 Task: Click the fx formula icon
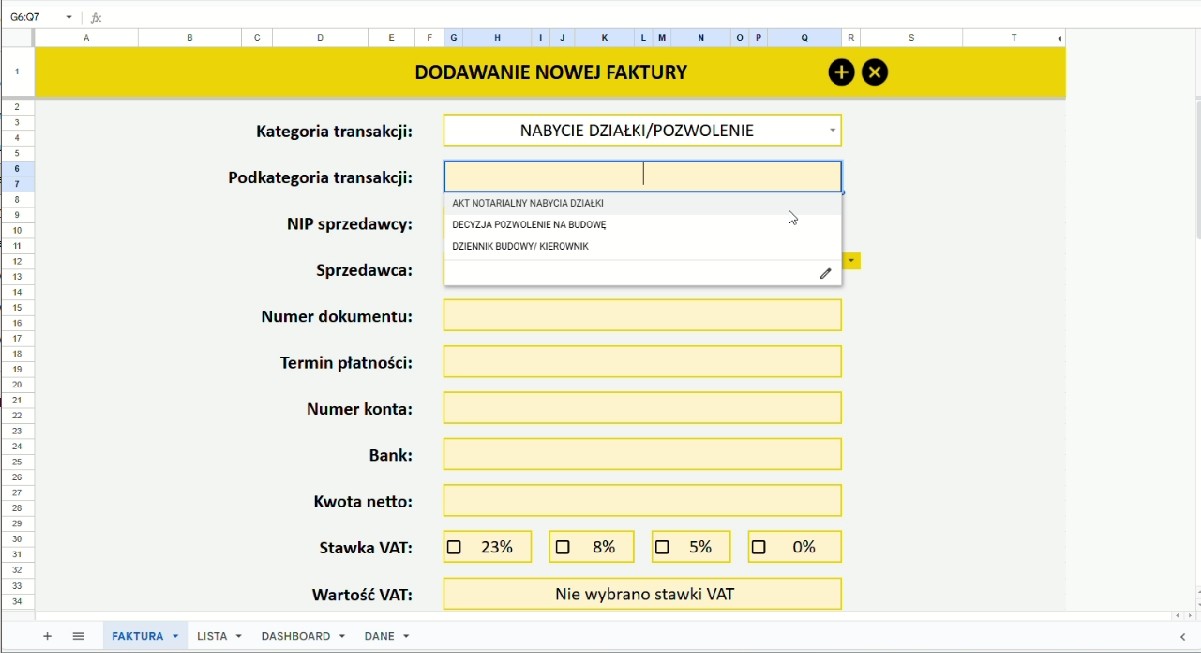coord(96,17)
